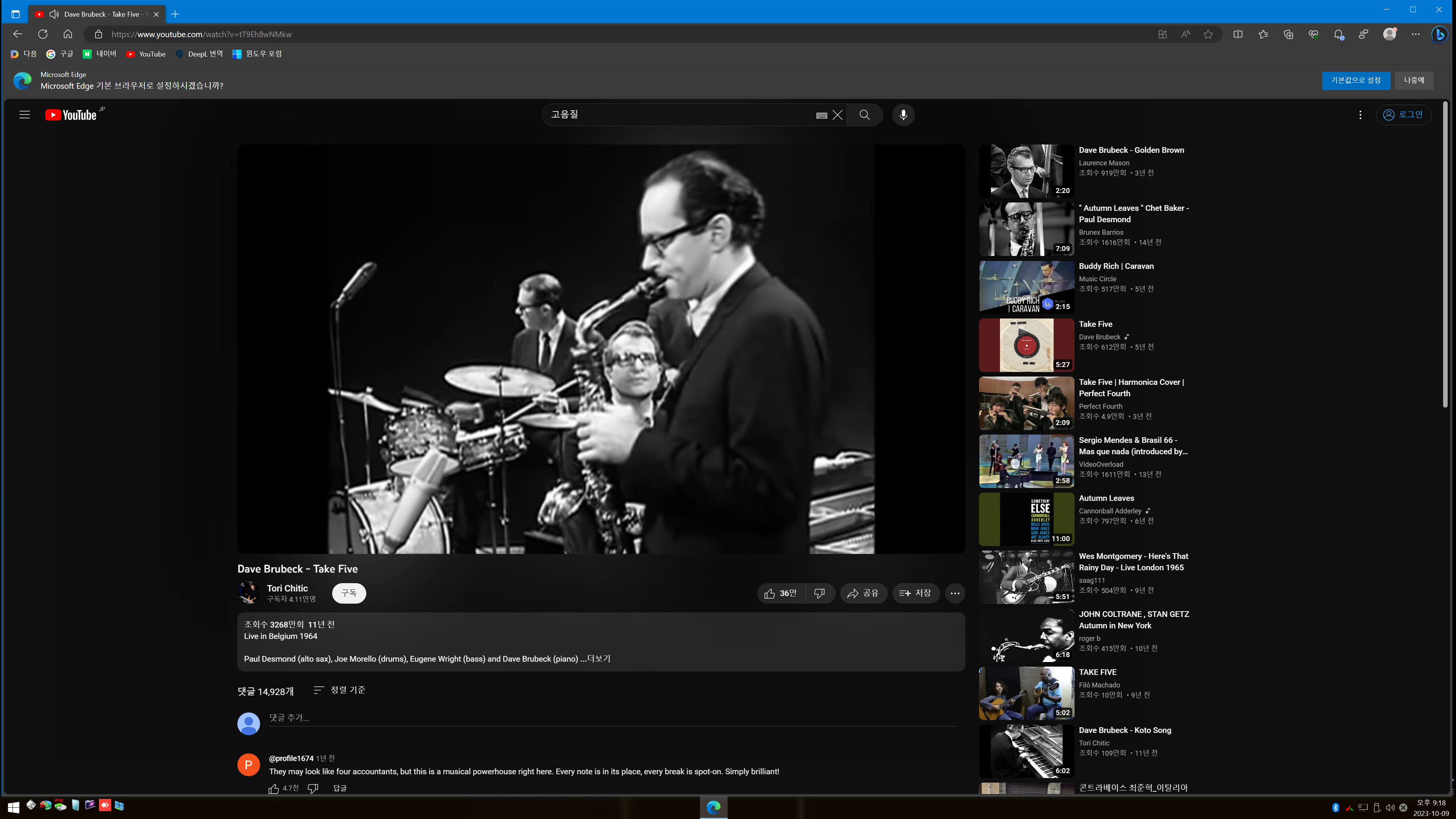This screenshot has width=1456, height=819.
Task: Open Edge split screen icon
Action: 1238,35
